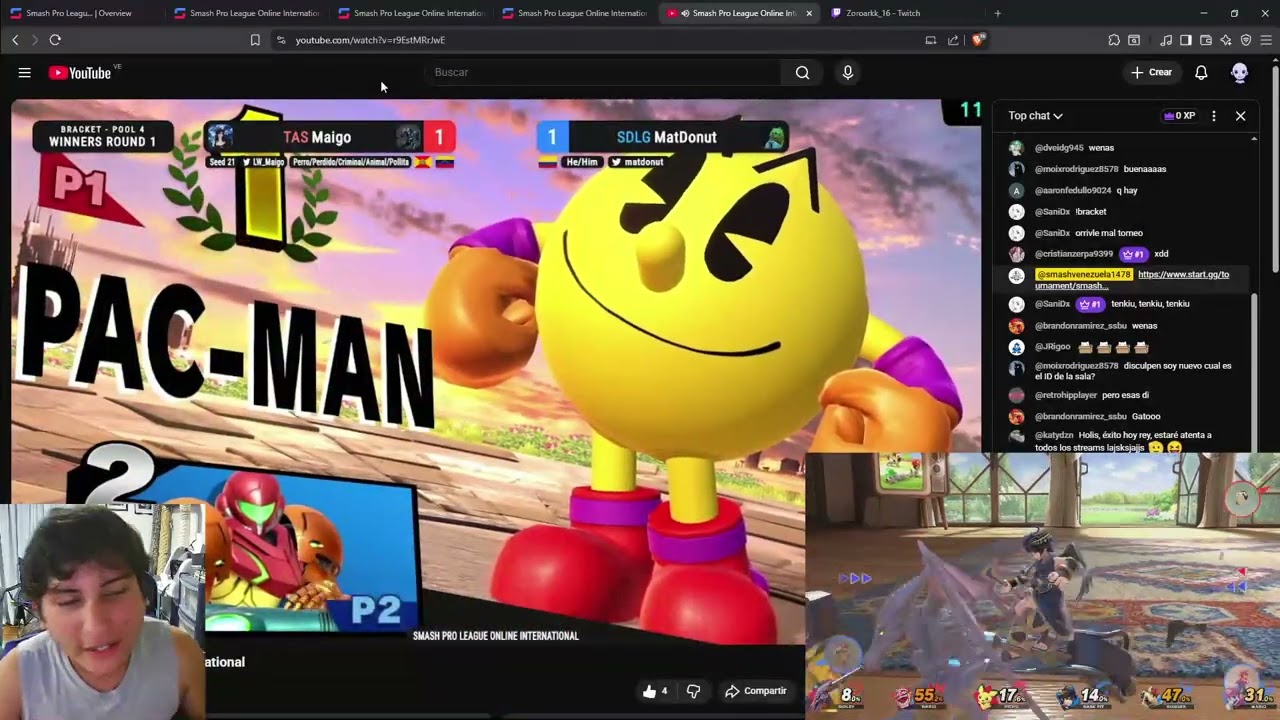Open the browser extensions puzzle icon
Image resolution: width=1280 pixels, height=720 pixels.
click(1114, 40)
